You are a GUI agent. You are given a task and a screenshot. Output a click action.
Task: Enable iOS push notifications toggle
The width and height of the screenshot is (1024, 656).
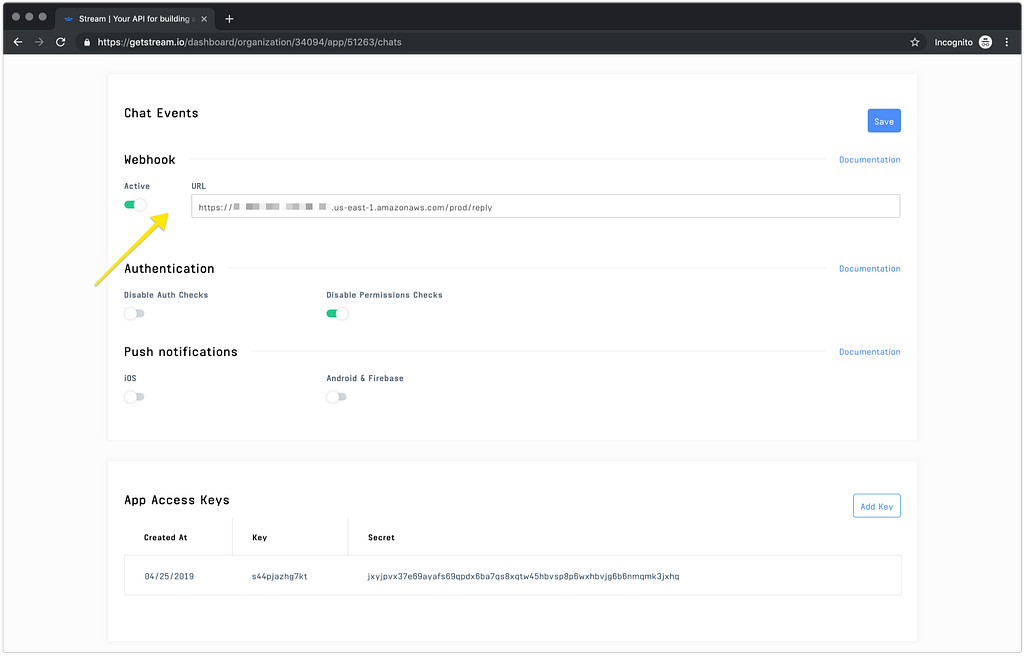point(135,397)
